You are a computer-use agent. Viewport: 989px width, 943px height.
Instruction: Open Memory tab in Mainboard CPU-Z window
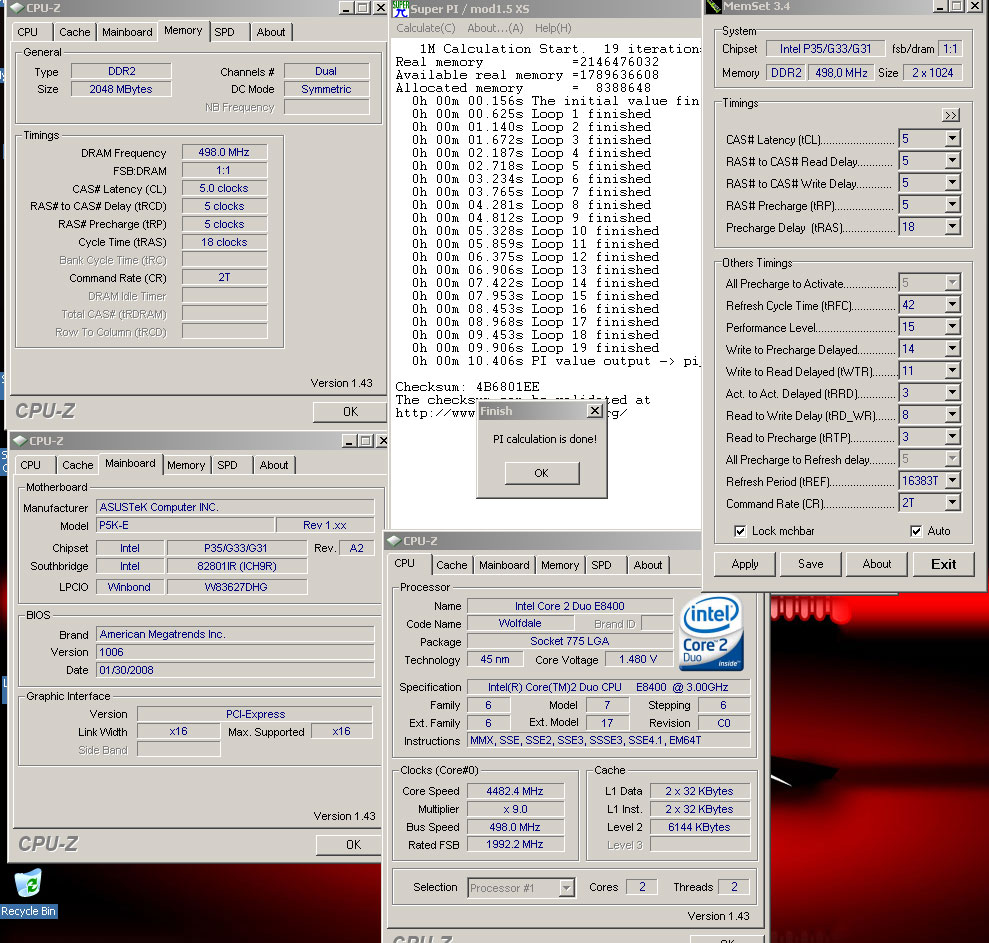(186, 465)
